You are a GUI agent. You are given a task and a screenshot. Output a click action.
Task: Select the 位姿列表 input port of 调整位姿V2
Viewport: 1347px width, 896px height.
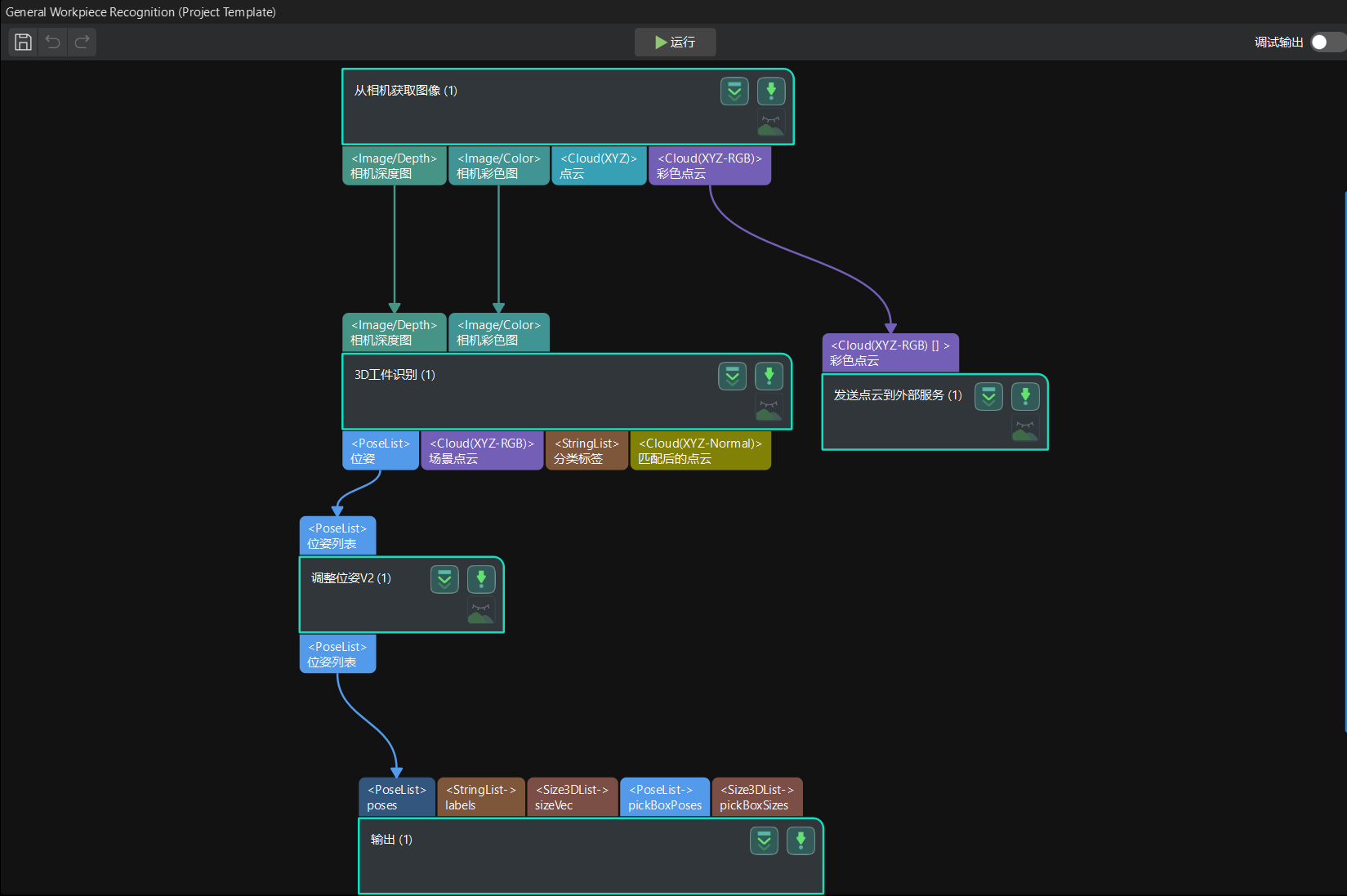pyautogui.click(x=337, y=536)
